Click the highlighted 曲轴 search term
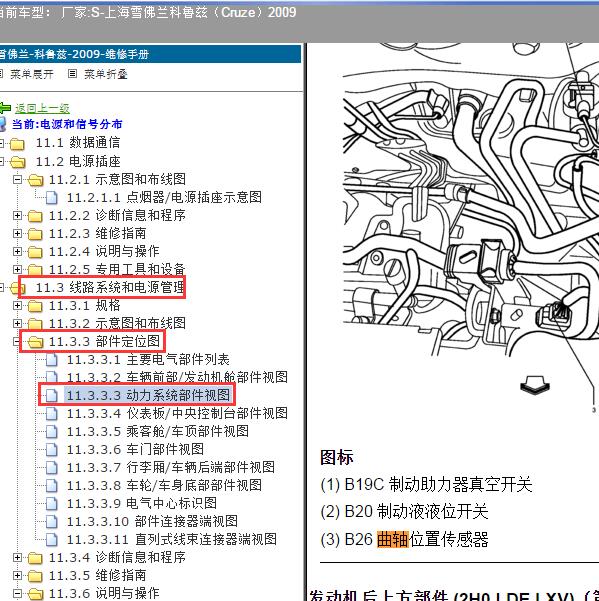 point(393,539)
